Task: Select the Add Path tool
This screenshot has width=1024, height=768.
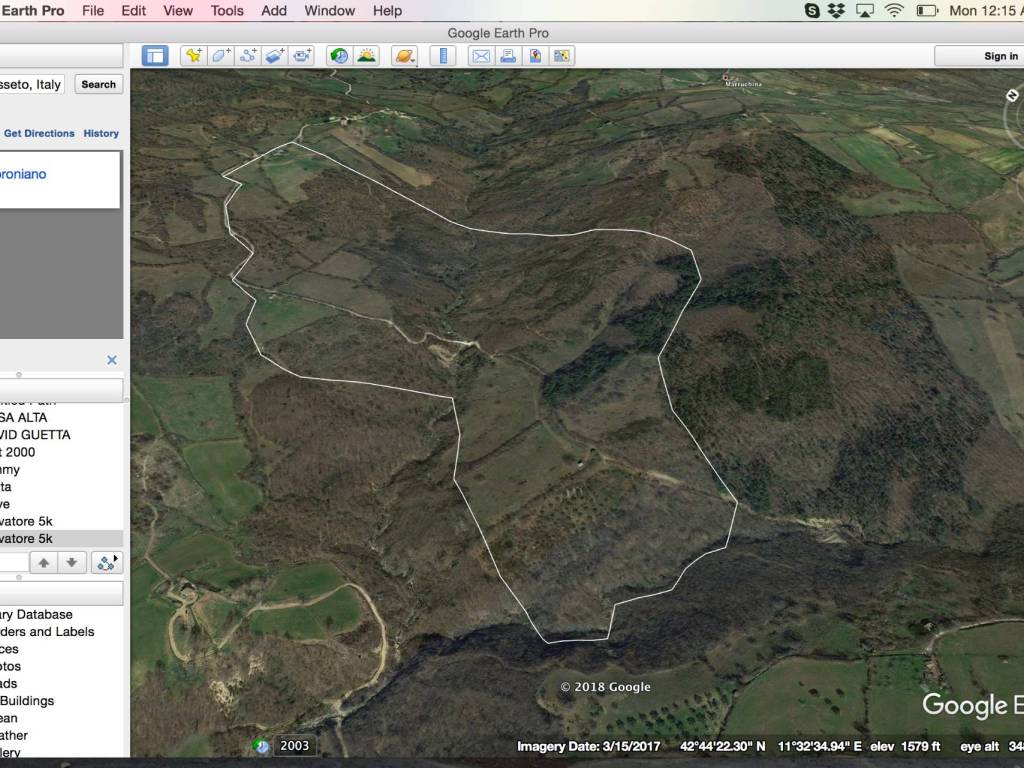Action: coord(248,56)
